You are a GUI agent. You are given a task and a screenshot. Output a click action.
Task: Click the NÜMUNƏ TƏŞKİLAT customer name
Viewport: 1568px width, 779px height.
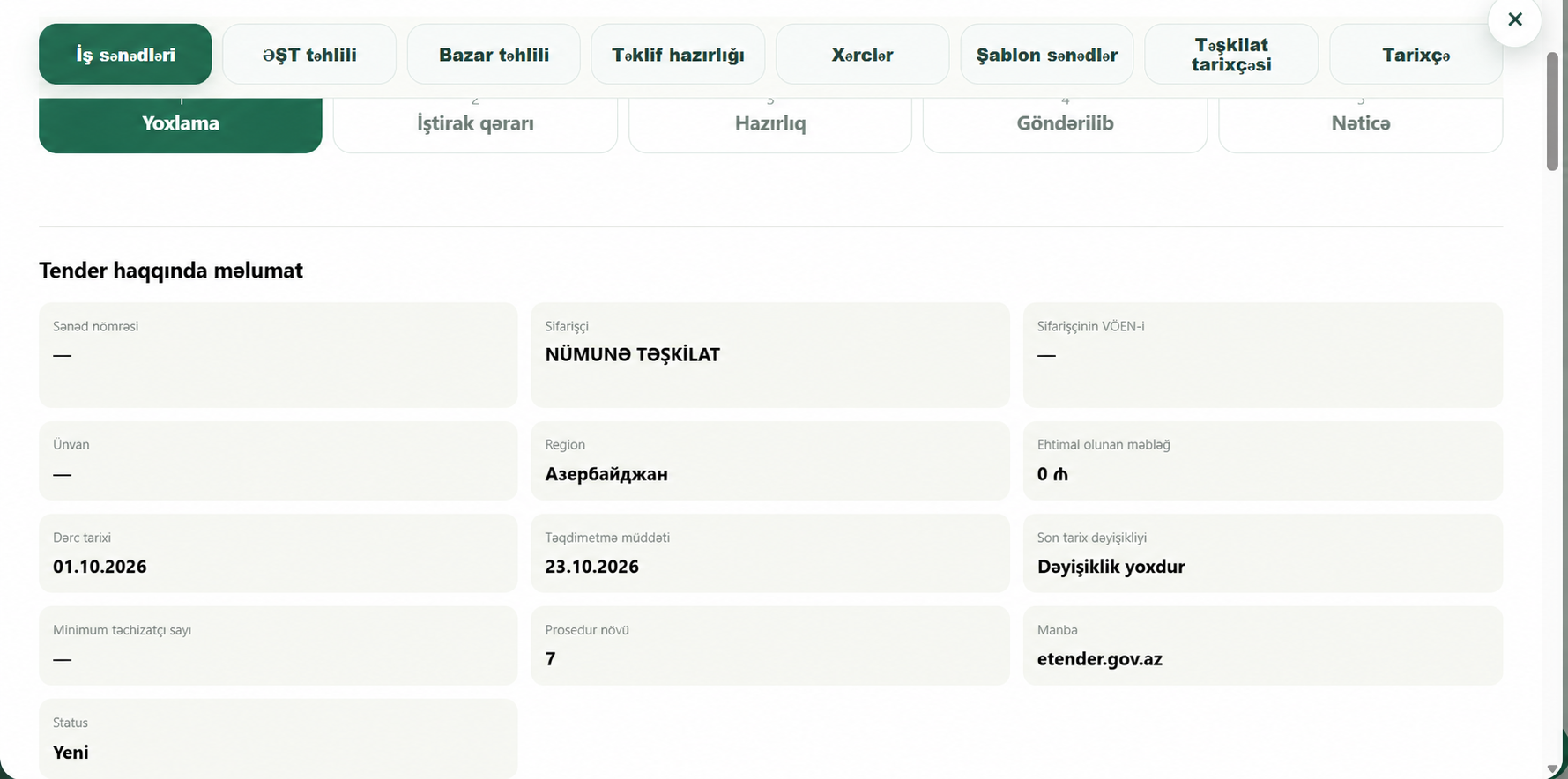click(632, 355)
